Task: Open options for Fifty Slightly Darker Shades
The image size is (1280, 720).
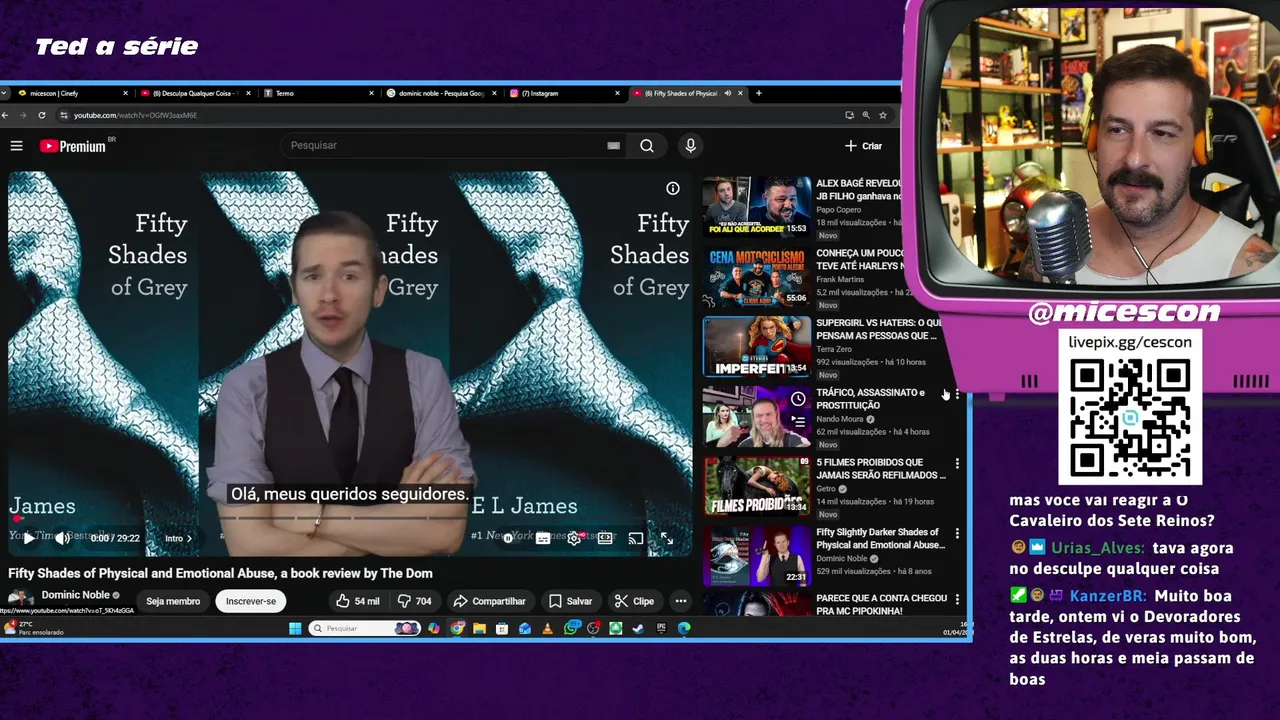Action: (957, 534)
